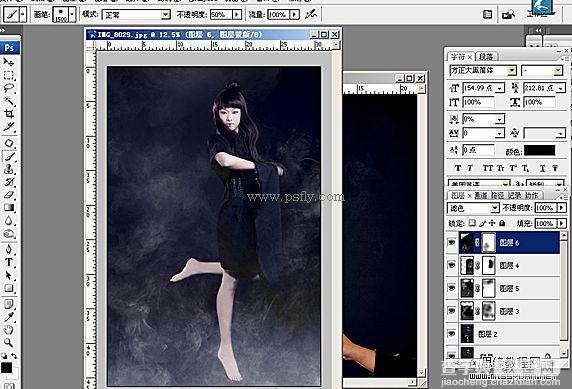Toggle lock position in Layers panel

pos(492,223)
